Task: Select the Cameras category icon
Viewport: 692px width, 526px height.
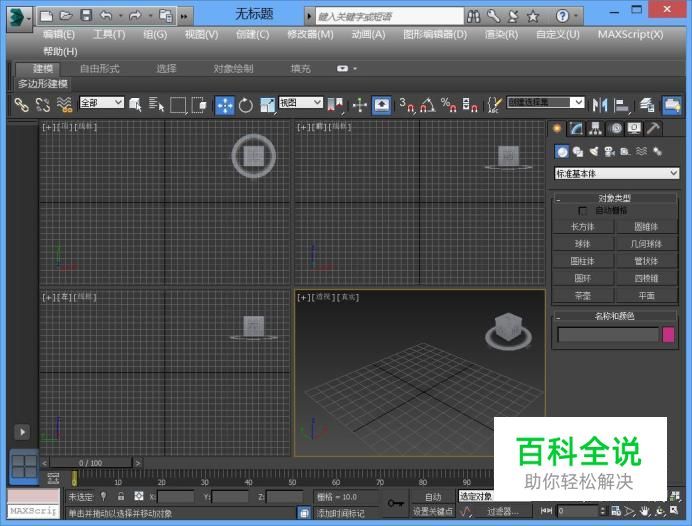Action: pyautogui.click(x=610, y=151)
